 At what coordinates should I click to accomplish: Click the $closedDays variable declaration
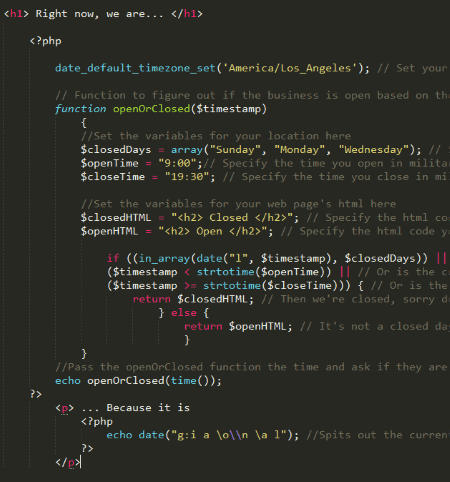pyautogui.click(x=116, y=150)
